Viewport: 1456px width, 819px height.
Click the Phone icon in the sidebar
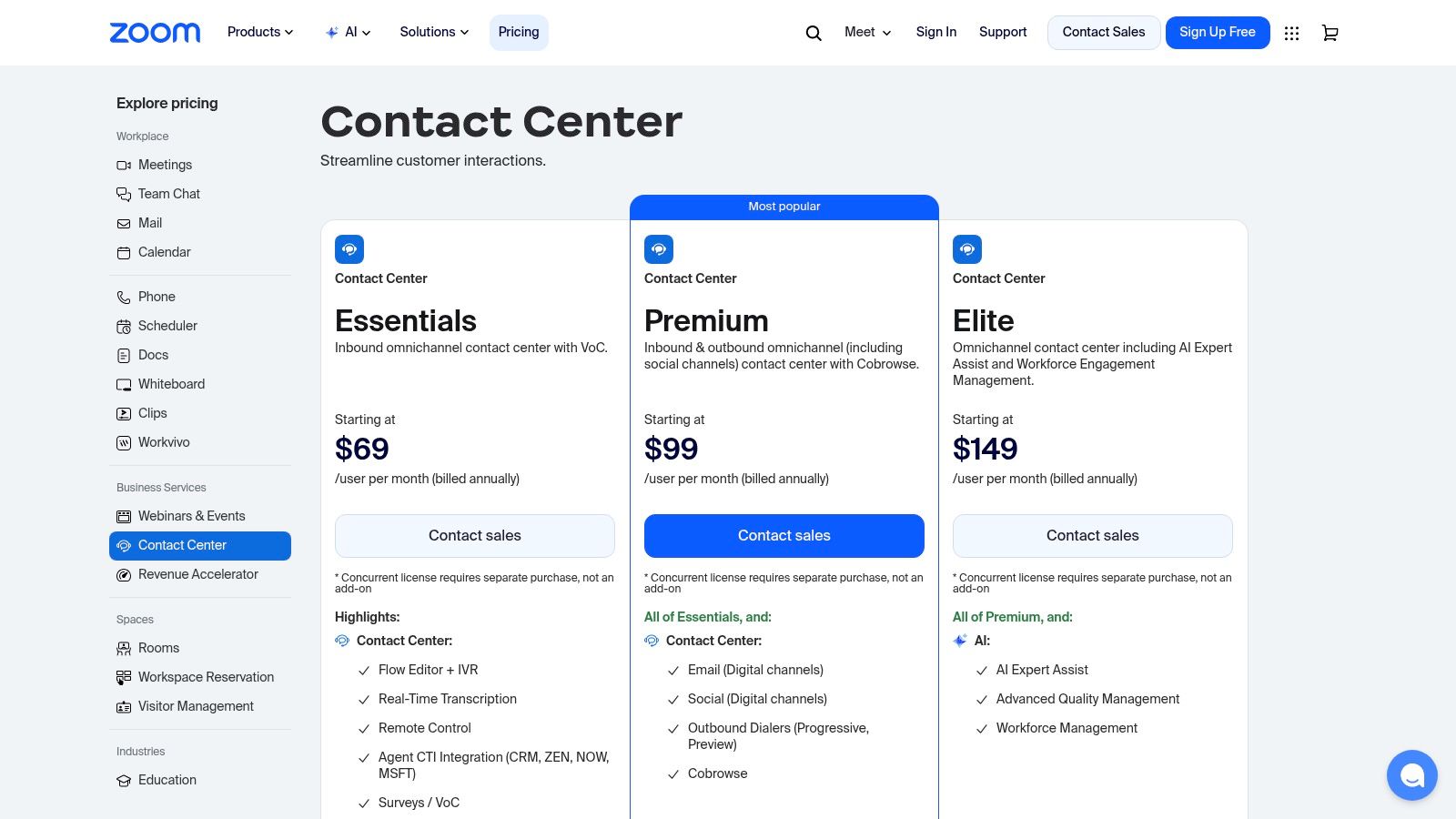[x=123, y=297]
